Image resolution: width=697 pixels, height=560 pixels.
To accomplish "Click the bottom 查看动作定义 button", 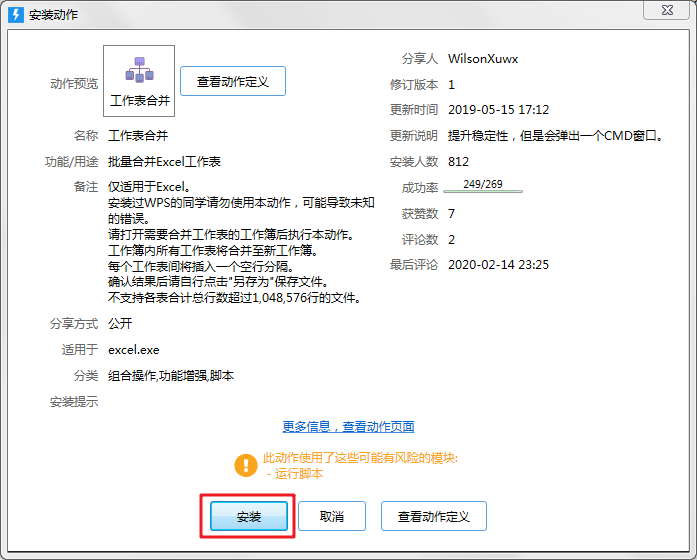I will click(x=433, y=516).
